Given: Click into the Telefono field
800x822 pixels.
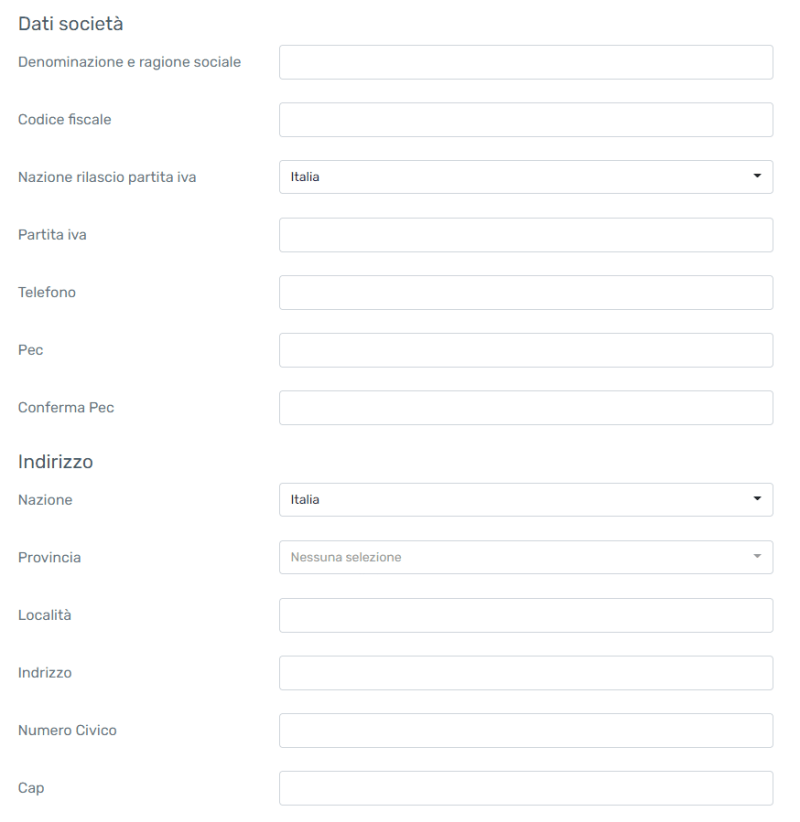Looking at the screenshot, I should coord(526,293).
